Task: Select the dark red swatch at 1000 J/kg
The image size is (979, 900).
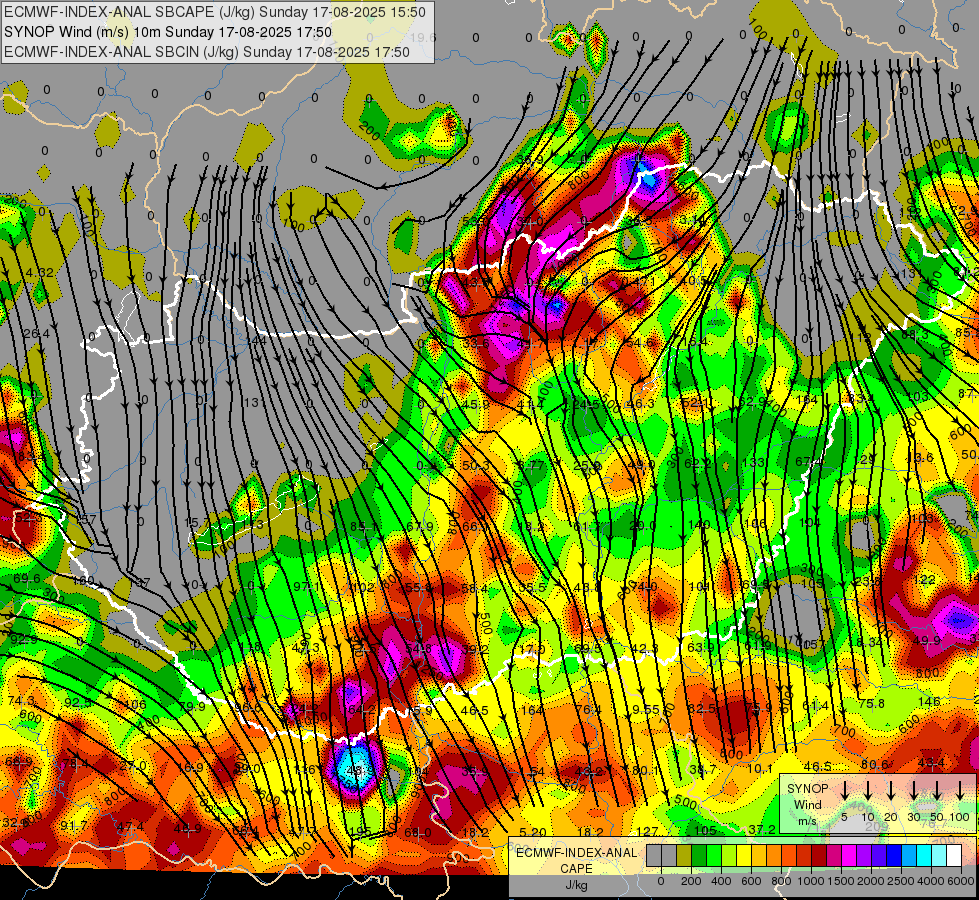Action: [819, 855]
